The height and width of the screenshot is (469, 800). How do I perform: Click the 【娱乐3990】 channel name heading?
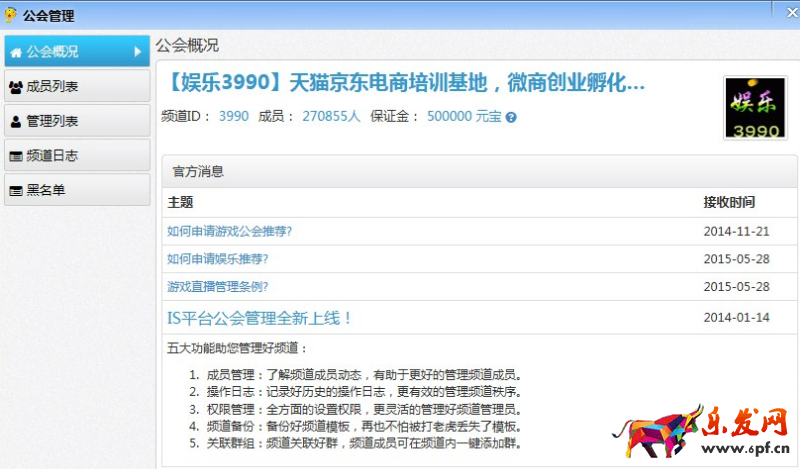[x=402, y=81]
